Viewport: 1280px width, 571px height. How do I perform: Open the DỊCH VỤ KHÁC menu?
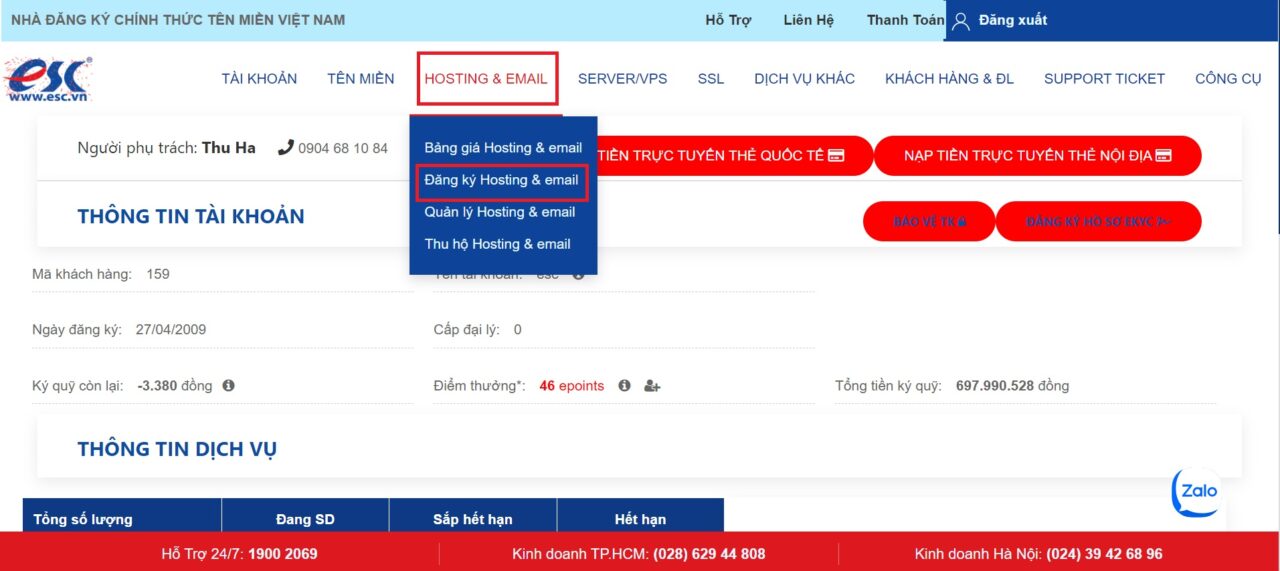click(804, 79)
